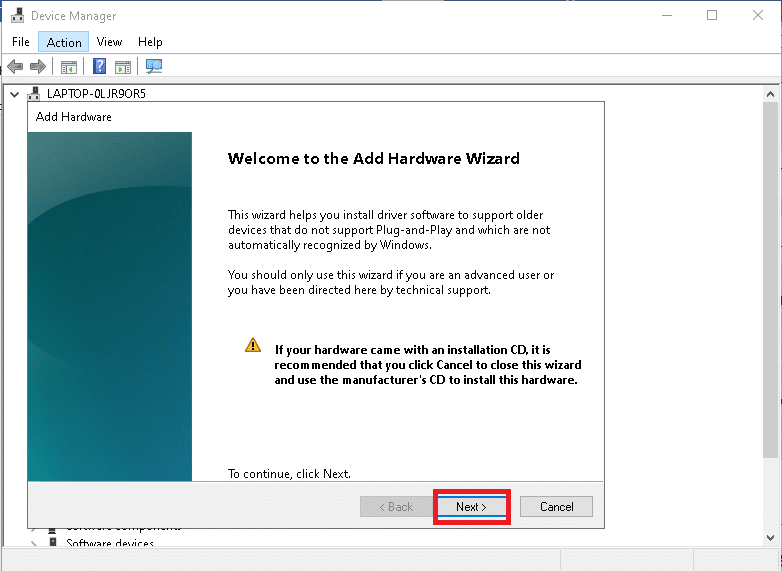782x571 pixels.
Task: Click Next to continue the wizard
Action: (471, 507)
